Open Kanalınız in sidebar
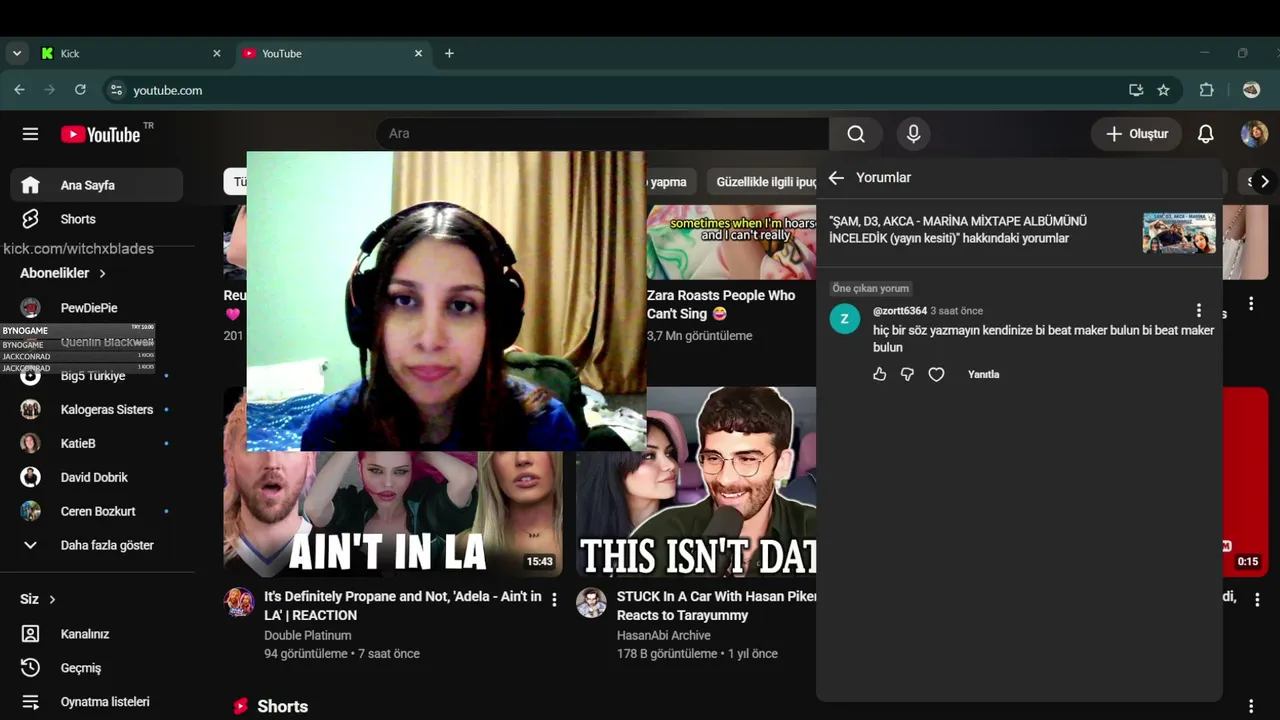The height and width of the screenshot is (720, 1280). pyautogui.click(x=97, y=634)
